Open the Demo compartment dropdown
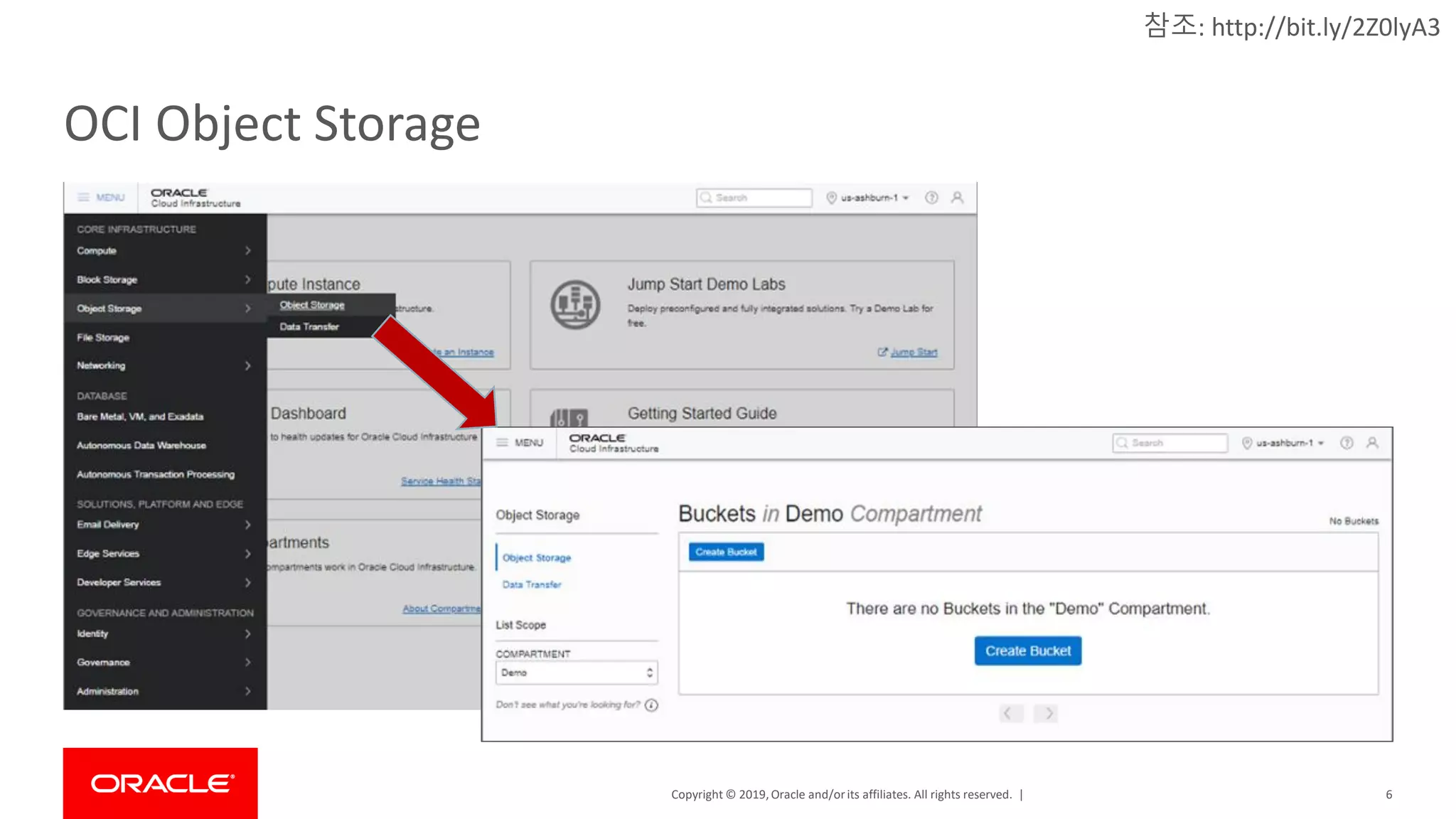This screenshot has height=819, width=1456. click(x=577, y=673)
